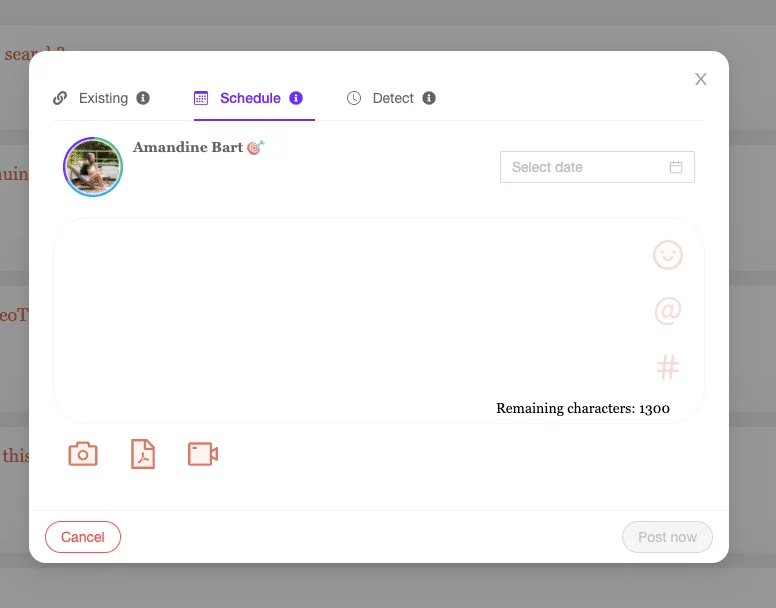Add a hashtag with # icon
Screen dimensions: 776x608
tap(668, 367)
